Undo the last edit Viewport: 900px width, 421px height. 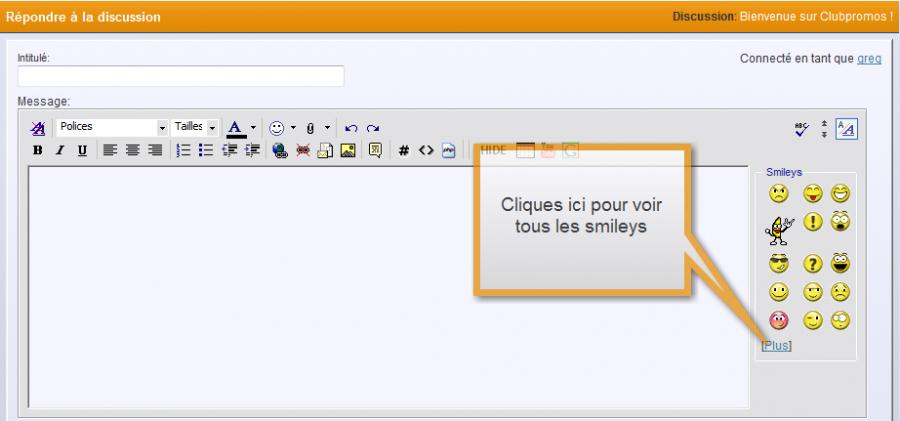pyautogui.click(x=352, y=128)
